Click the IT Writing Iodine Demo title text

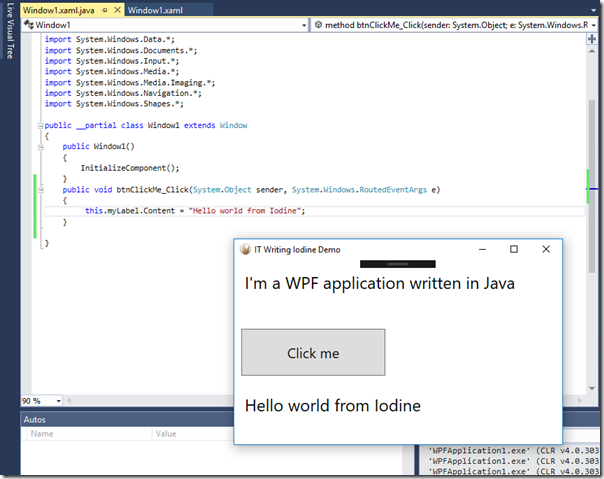pyautogui.click(x=297, y=250)
